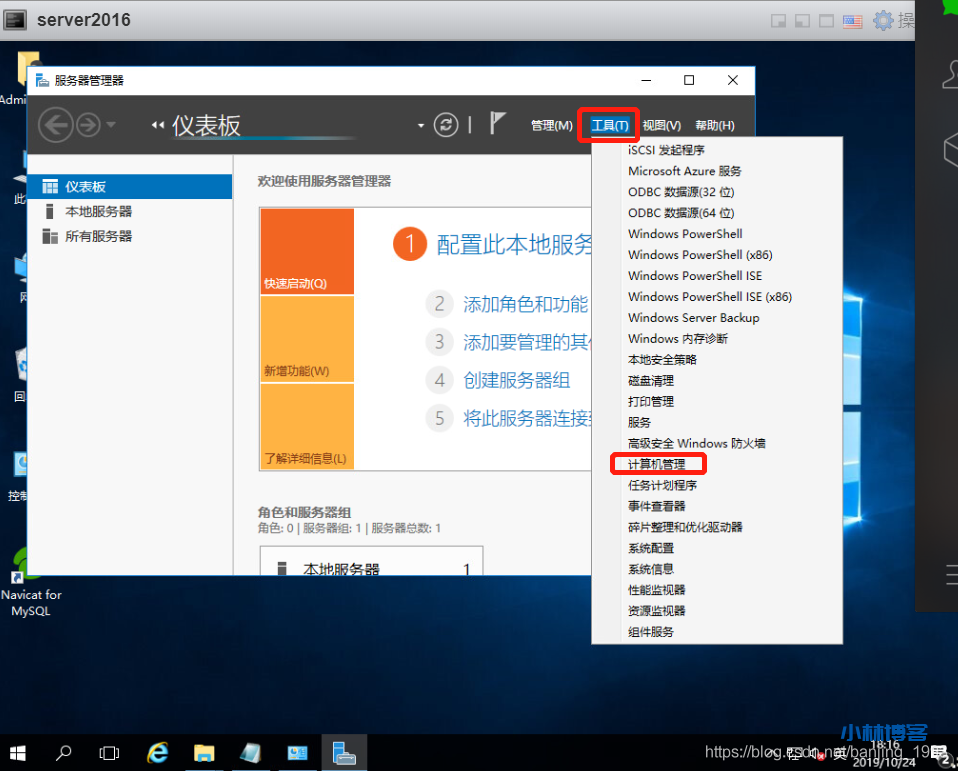Select 所有服务器 in the left sidebar
The width and height of the screenshot is (958, 771).
tap(98, 237)
